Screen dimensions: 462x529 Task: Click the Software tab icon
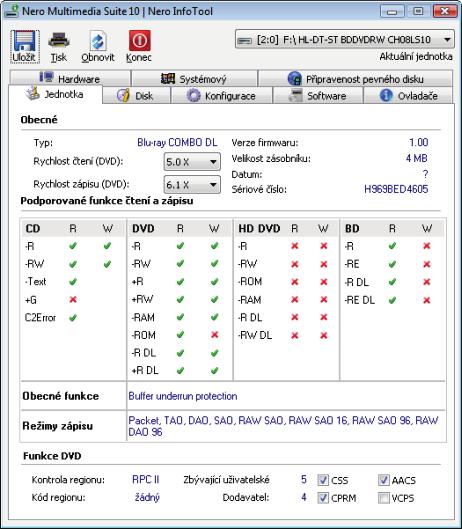tap(296, 95)
